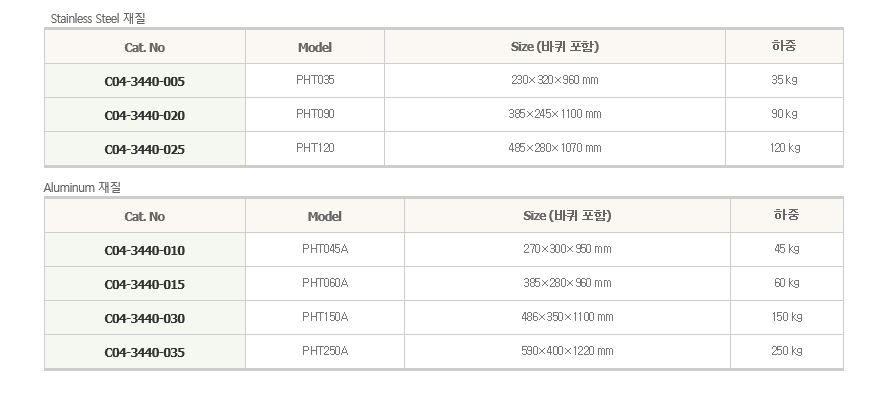Click Cat. No header in stainless table

point(145,47)
